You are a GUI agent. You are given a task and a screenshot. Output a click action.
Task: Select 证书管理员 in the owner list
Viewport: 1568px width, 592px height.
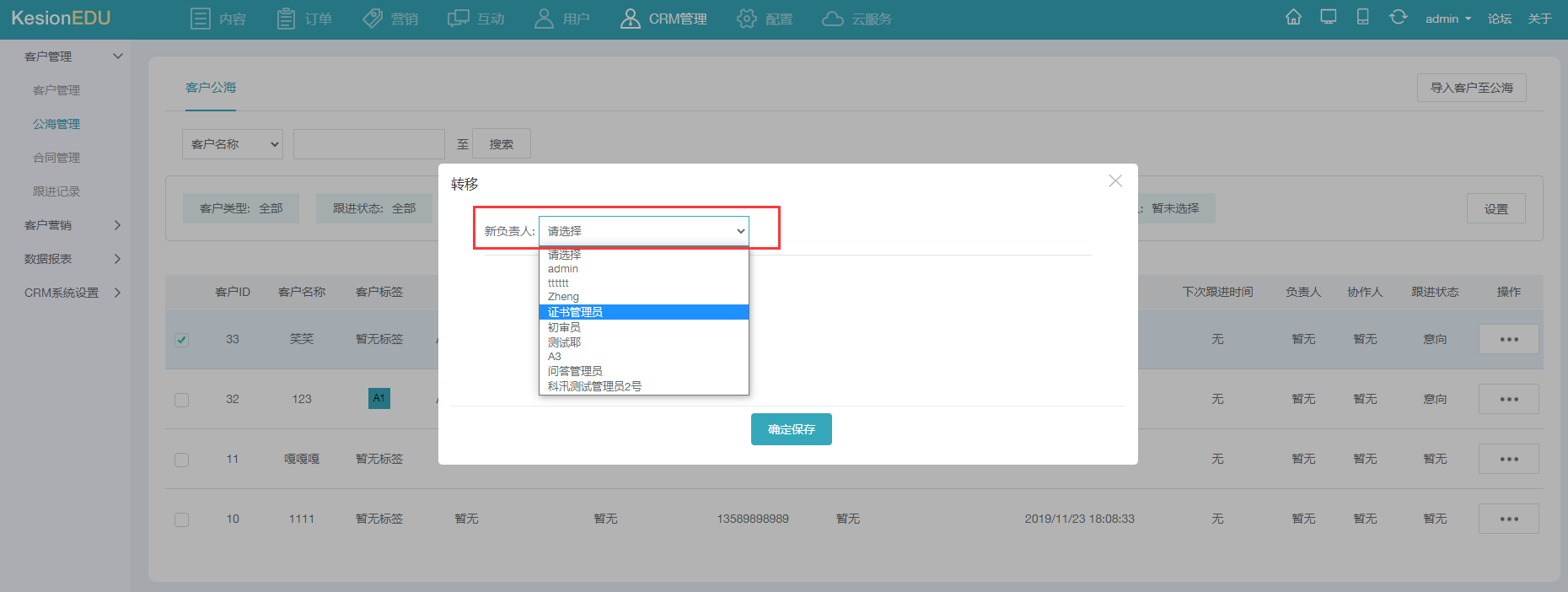(644, 312)
